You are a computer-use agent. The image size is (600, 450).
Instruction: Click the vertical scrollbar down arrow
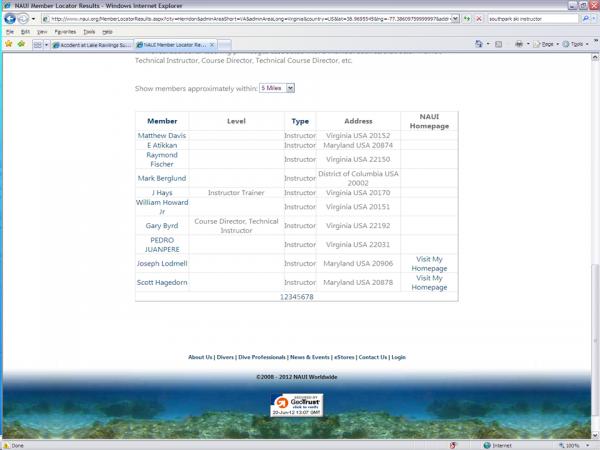tap(595, 435)
